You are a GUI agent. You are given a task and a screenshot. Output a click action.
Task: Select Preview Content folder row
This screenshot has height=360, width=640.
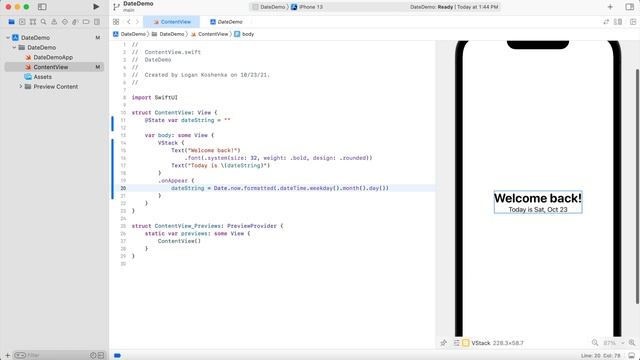(x=54, y=87)
